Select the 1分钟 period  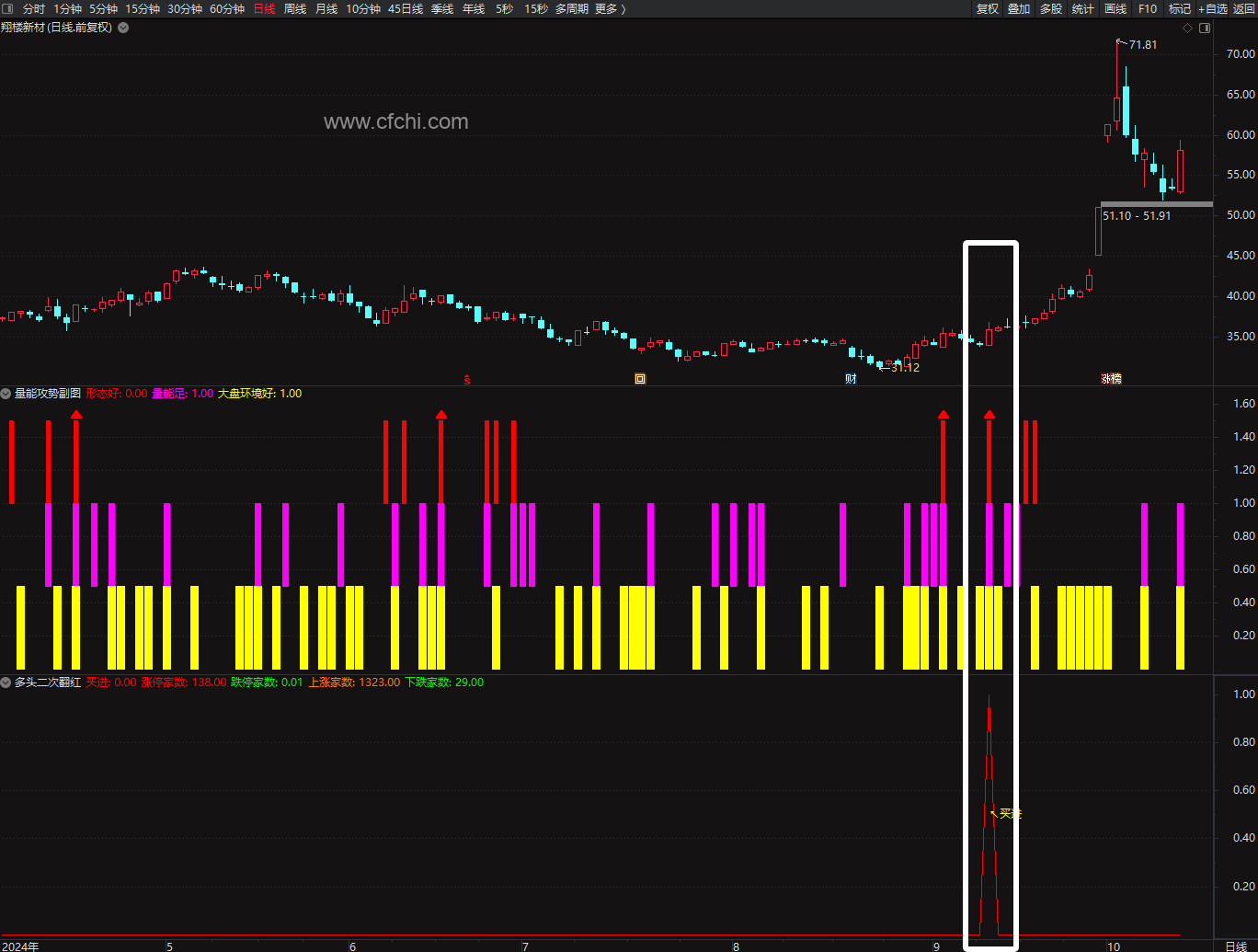tap(67, 8)
